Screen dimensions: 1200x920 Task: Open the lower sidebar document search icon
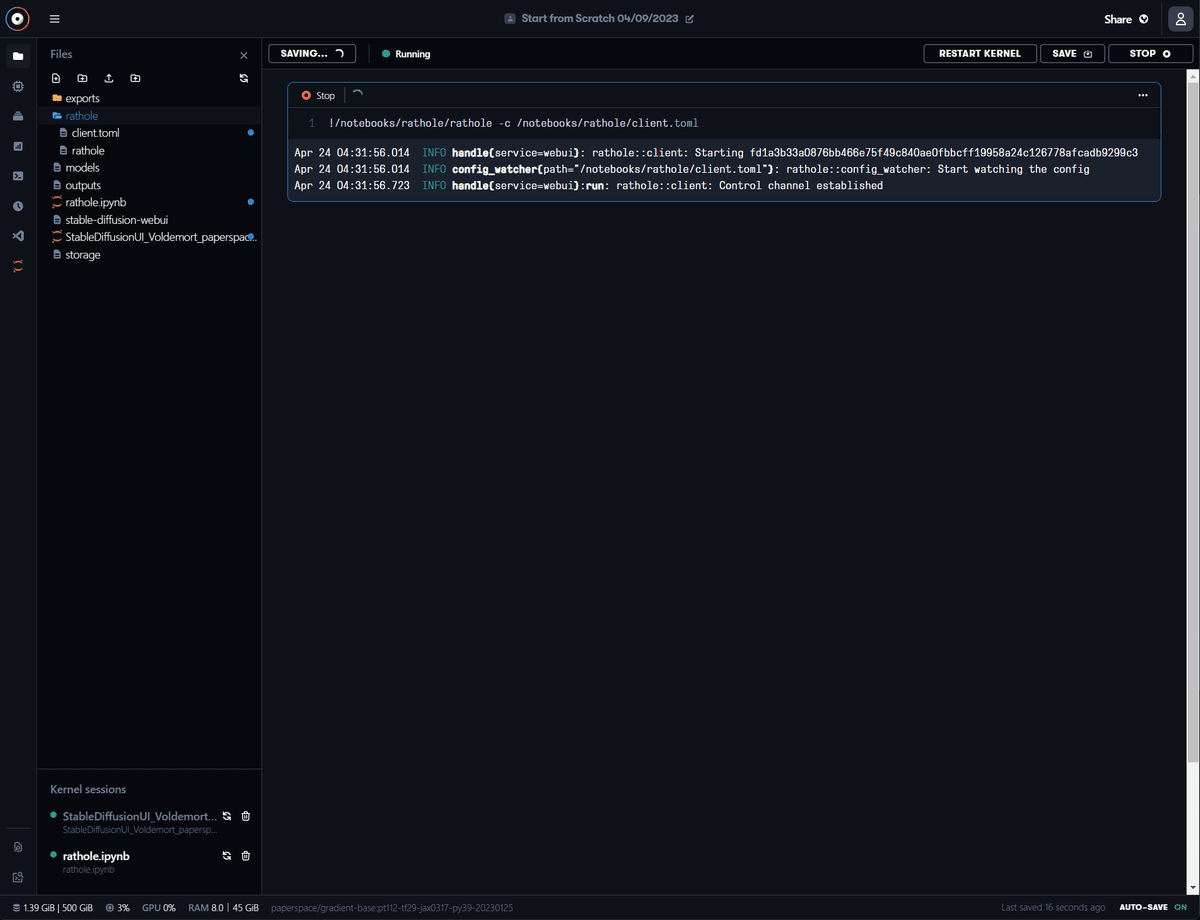point(18,847)
